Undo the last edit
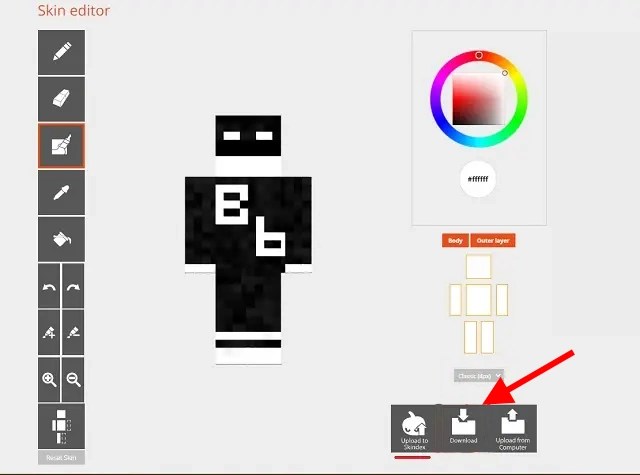Viewport: 640px width, 475px height. pyautogui.click(x=49, y=286)
